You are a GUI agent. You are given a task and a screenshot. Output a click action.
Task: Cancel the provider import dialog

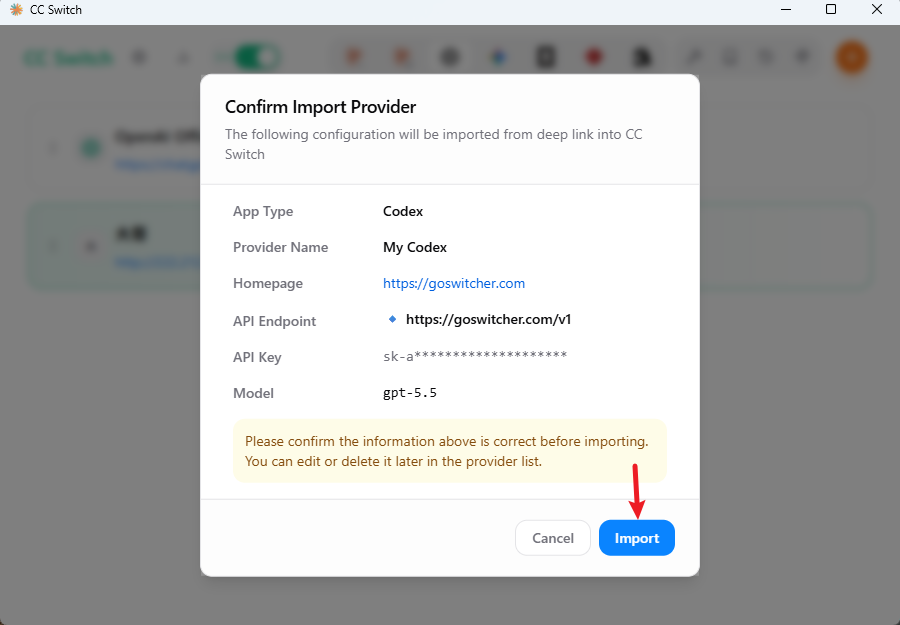553,538
